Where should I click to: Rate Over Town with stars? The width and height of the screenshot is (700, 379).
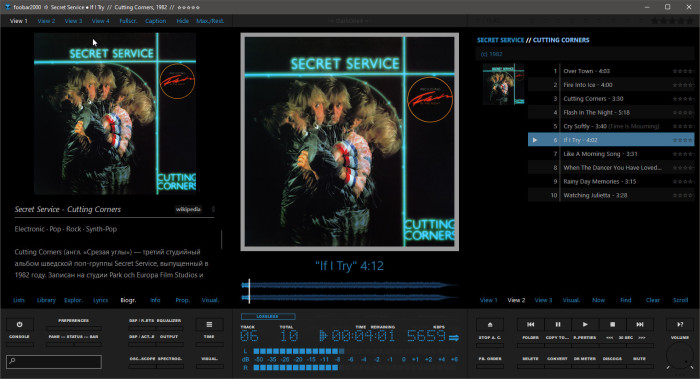point(683,71)
